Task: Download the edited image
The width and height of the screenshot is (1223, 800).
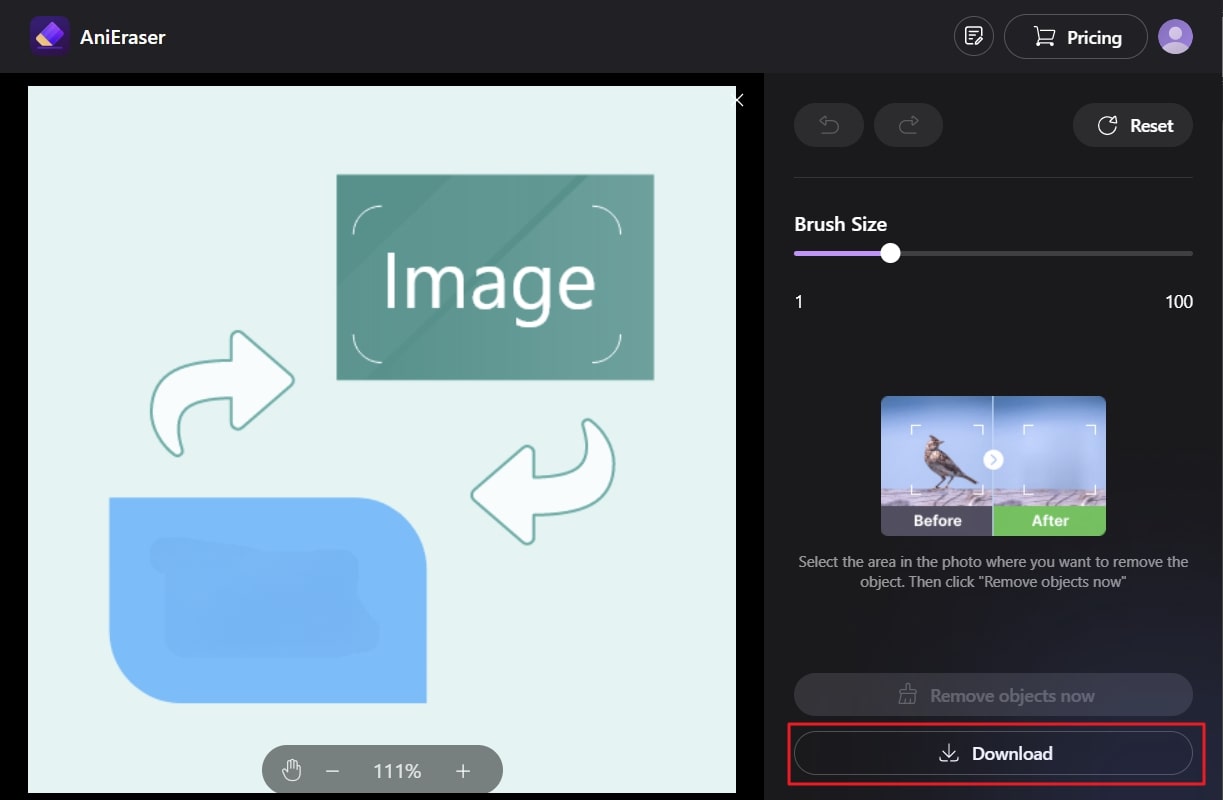Action: (993, 753)
